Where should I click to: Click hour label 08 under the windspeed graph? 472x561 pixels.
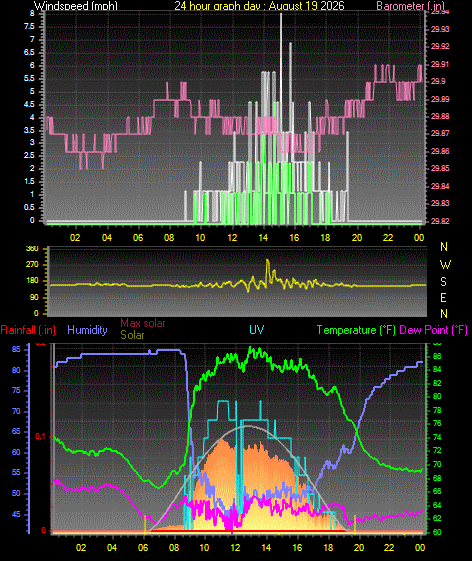(x=169, y=238)
